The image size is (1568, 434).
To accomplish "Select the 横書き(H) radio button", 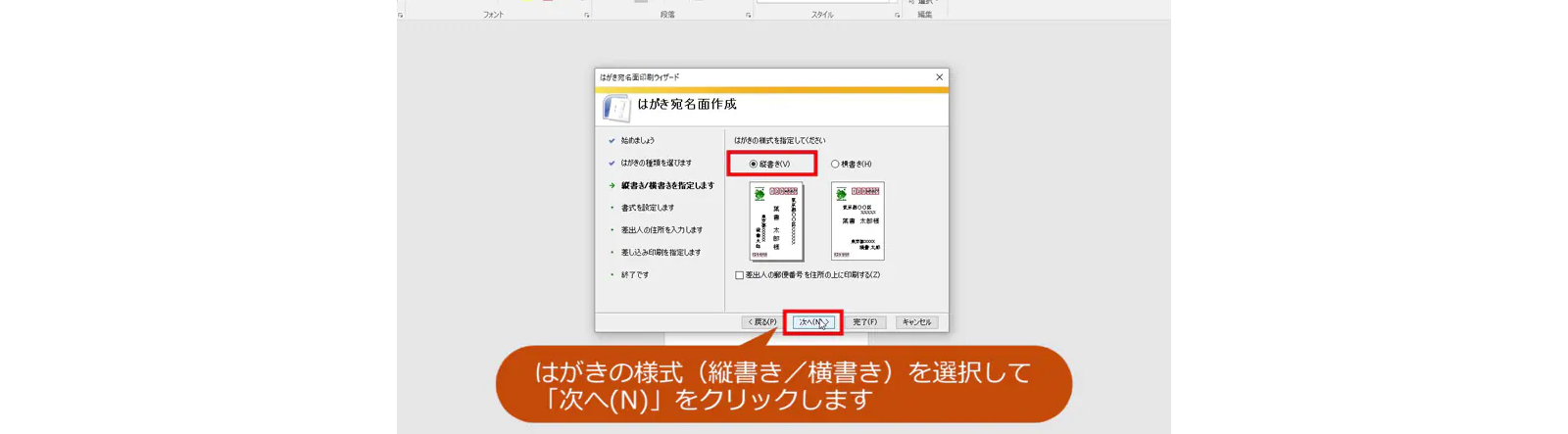I will tap(835, 165).
